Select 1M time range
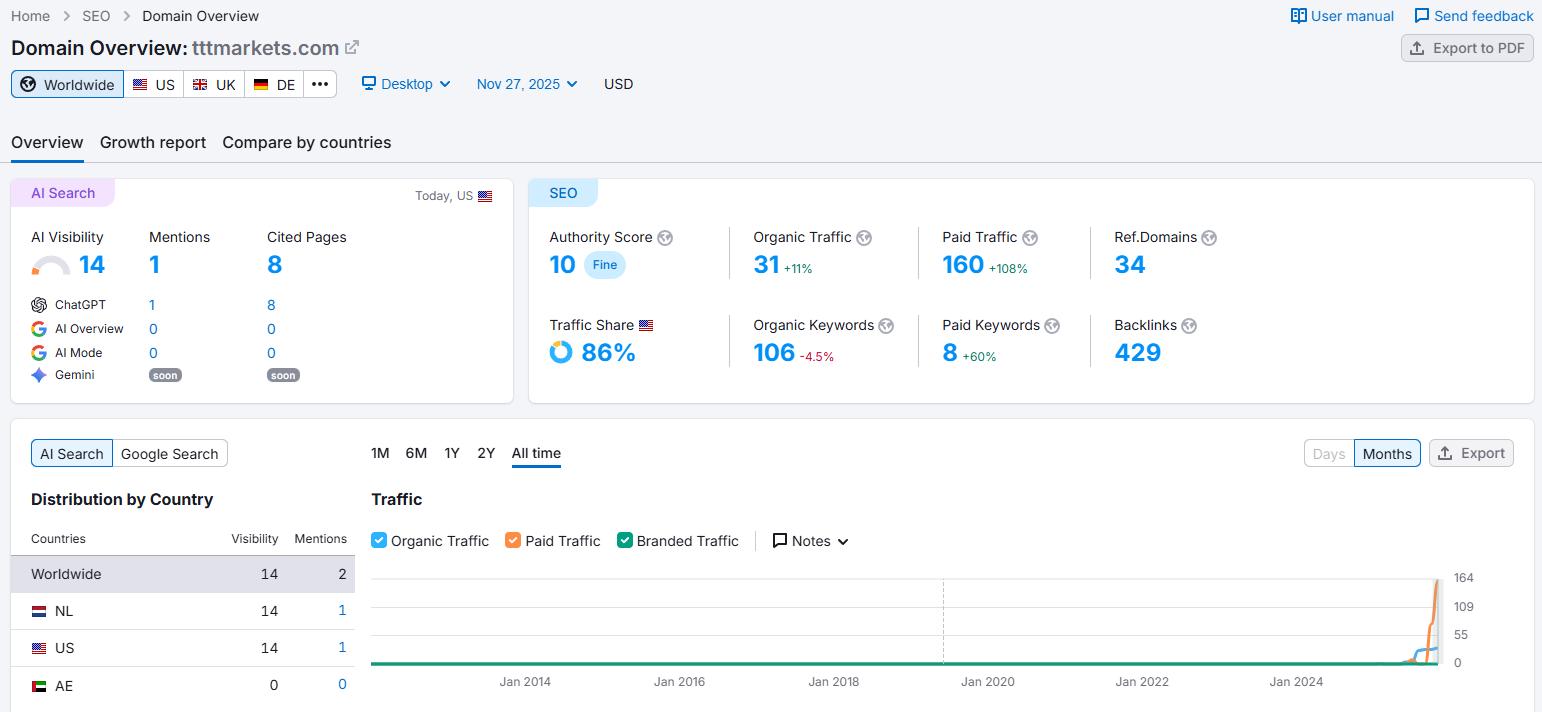This screenshot has height=712, width=1542. [x=380, y=453]
